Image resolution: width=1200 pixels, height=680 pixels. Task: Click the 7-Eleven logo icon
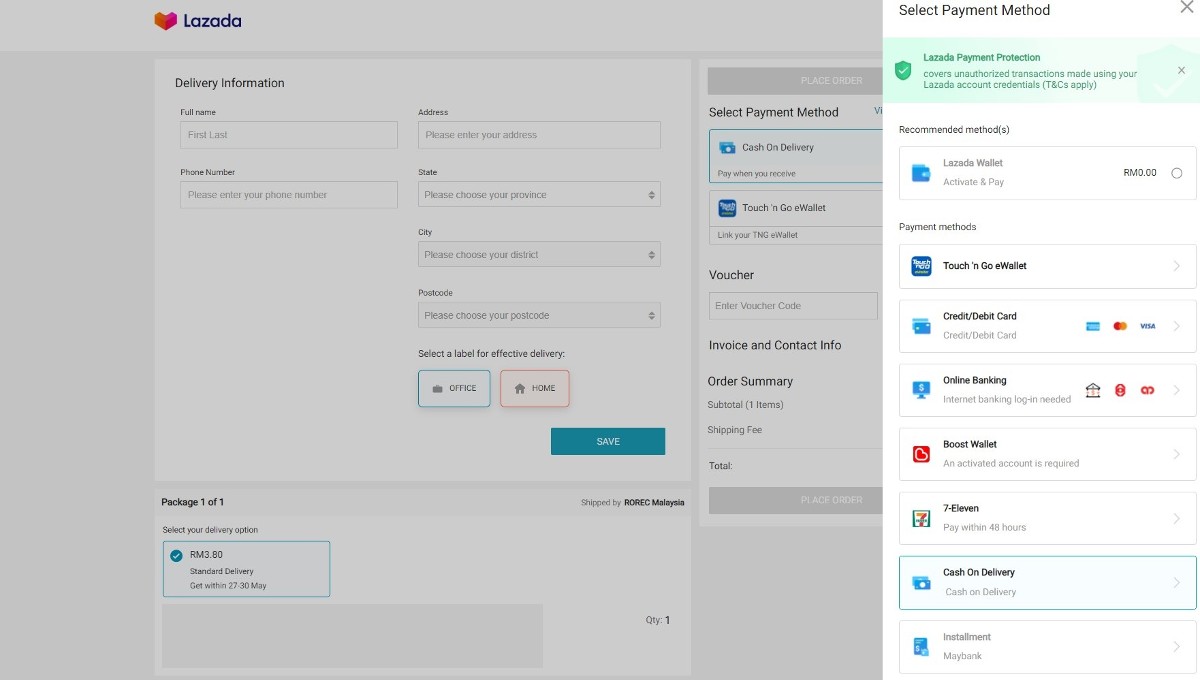pyautogui.click(x=921, y=518)
